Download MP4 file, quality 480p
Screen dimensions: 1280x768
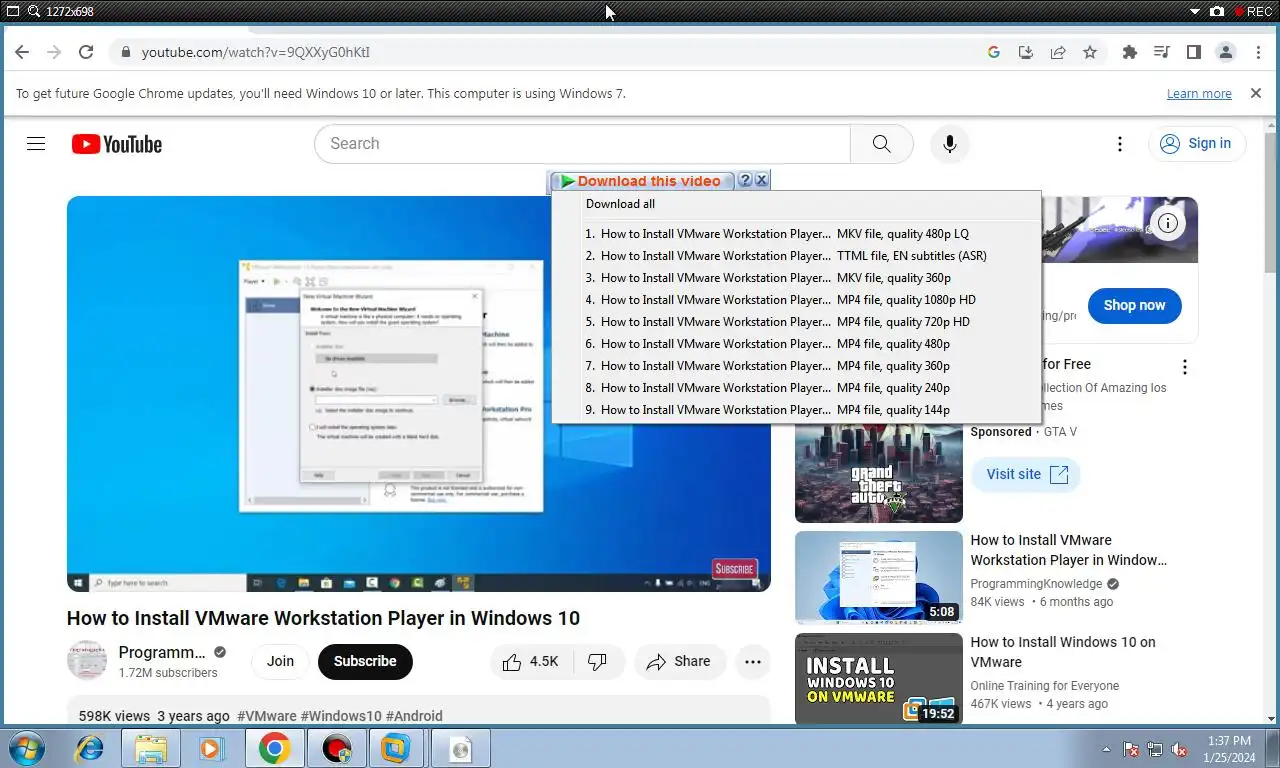(795, 344)
